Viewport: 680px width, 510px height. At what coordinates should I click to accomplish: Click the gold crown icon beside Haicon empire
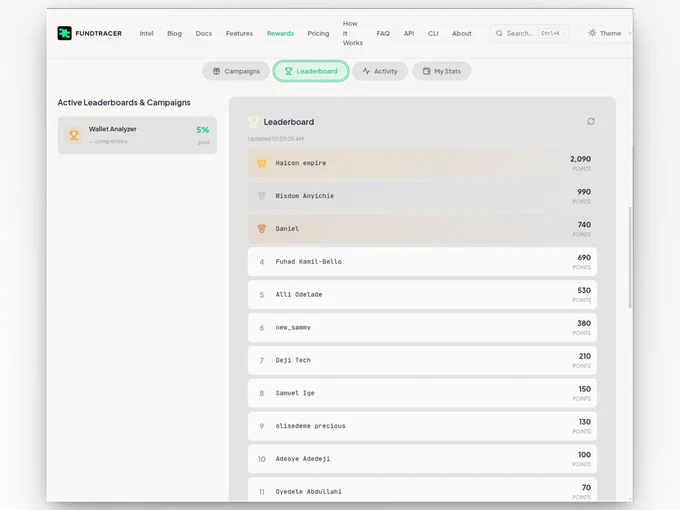[262, 163]
